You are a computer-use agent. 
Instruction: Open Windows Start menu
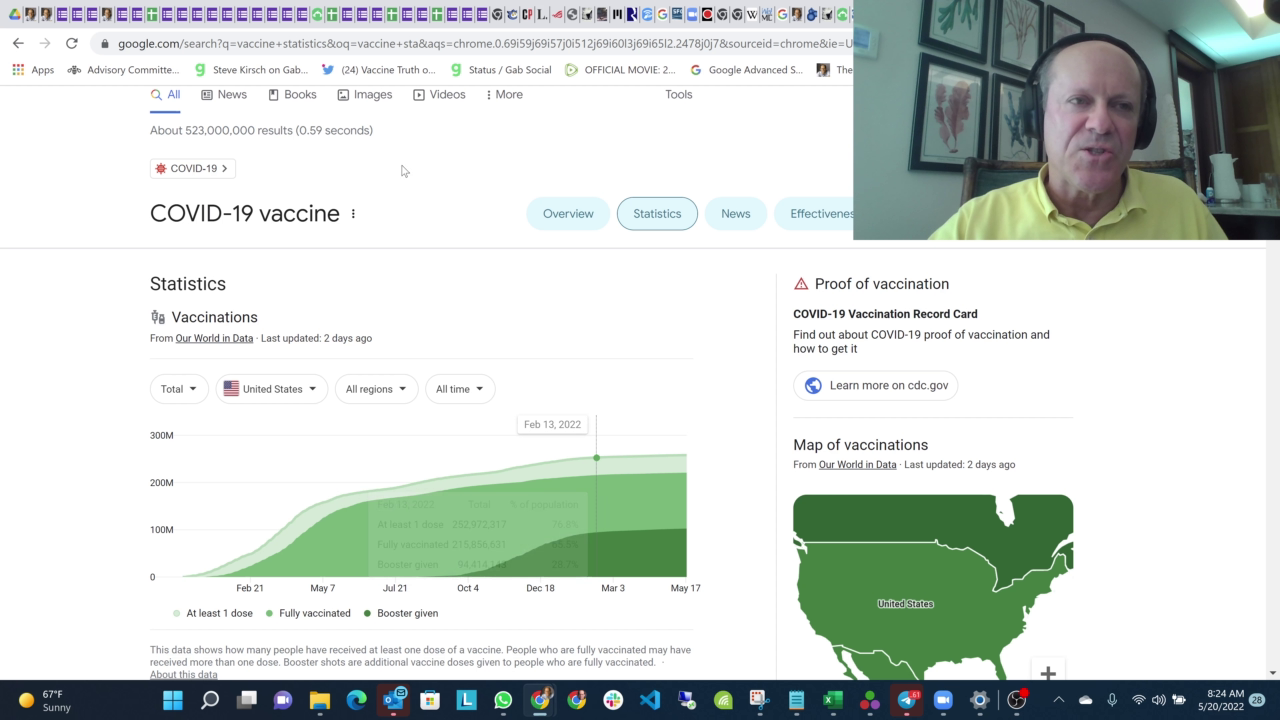173,700
